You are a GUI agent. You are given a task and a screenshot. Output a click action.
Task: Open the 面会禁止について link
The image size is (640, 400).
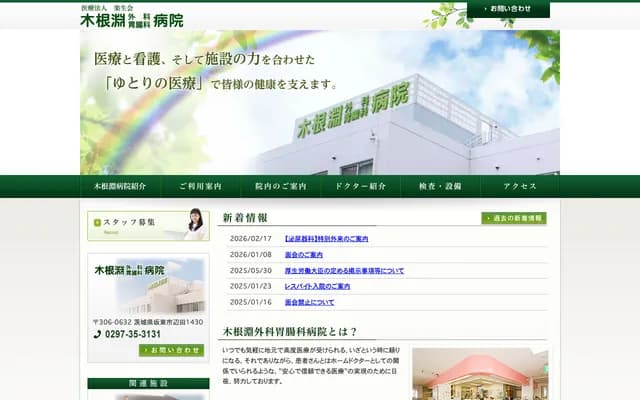pyautogui.click(x=309, y=302)
